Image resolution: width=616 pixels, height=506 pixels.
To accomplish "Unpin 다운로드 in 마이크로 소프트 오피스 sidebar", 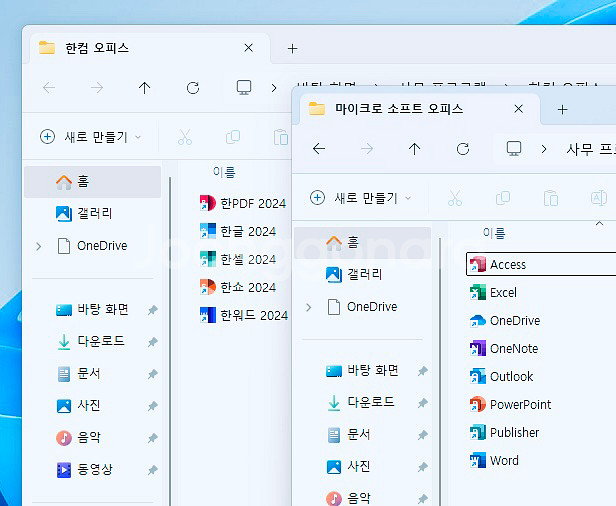I will click(x=423, y=403).
